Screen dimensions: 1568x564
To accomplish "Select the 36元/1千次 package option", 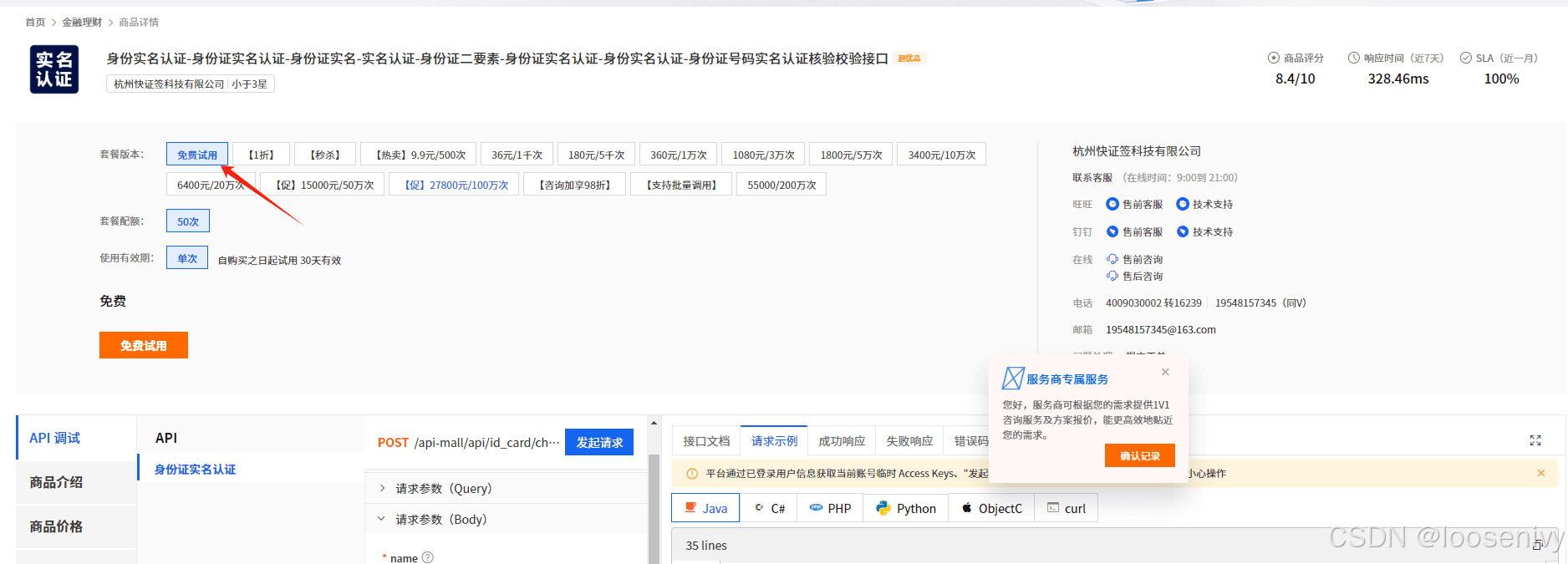I will tap(517, 155).
